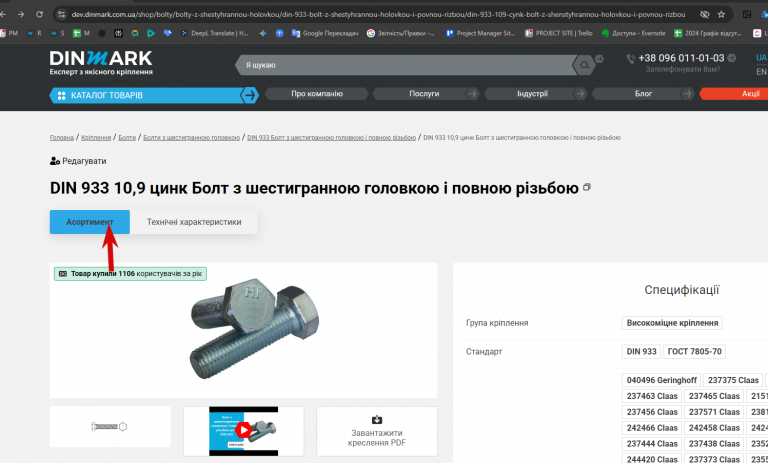Open 2024 Графік відсут... bookmark
The width and height of the screenshot is (768, 463).
[708, 33]
